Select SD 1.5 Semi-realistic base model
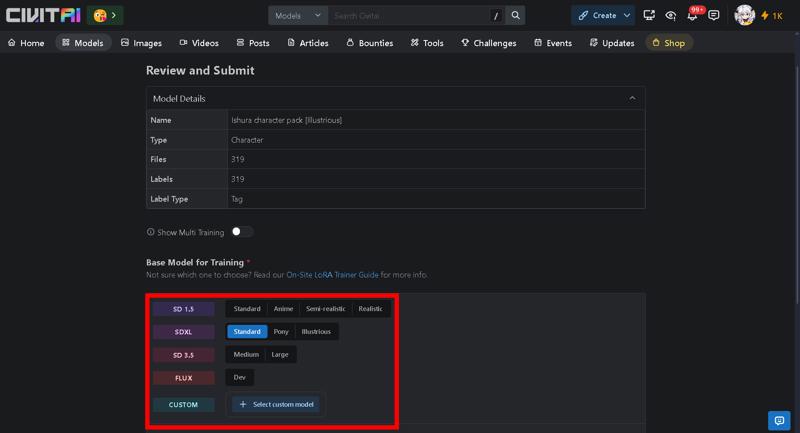Image resolution: width=800 pixels, height=433 pixels. pyautogui.click(x=326, y=309)
